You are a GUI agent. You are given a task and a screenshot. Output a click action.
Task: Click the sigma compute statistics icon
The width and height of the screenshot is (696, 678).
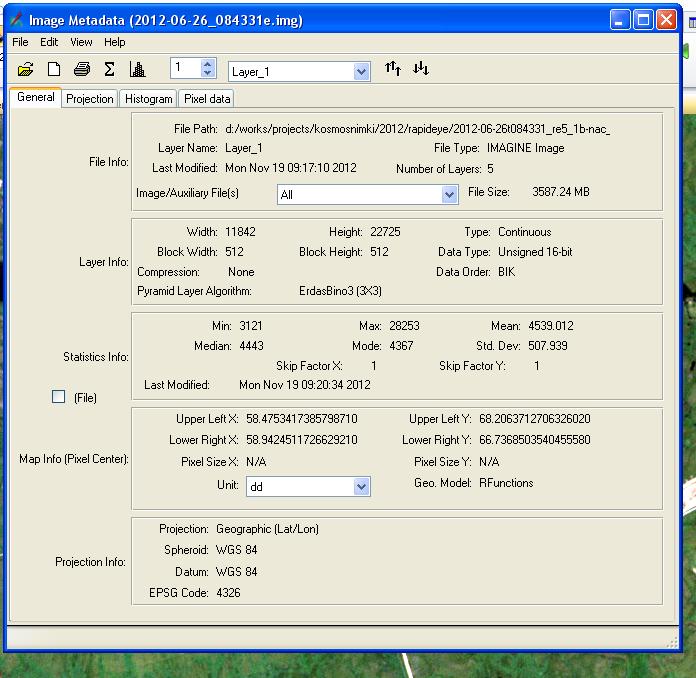pyautogui.click(x=109, y=69)
